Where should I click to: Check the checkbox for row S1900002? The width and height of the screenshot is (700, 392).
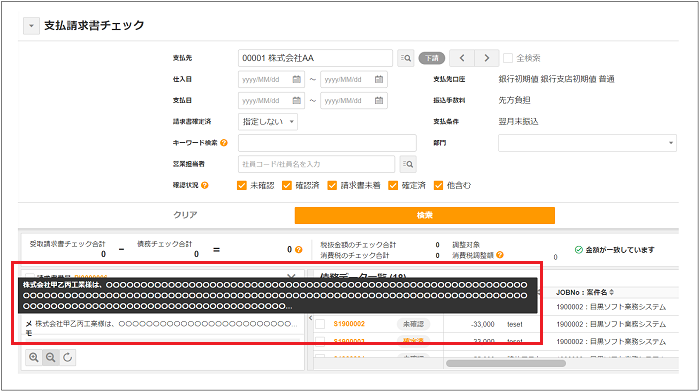[x=320, y=324]
